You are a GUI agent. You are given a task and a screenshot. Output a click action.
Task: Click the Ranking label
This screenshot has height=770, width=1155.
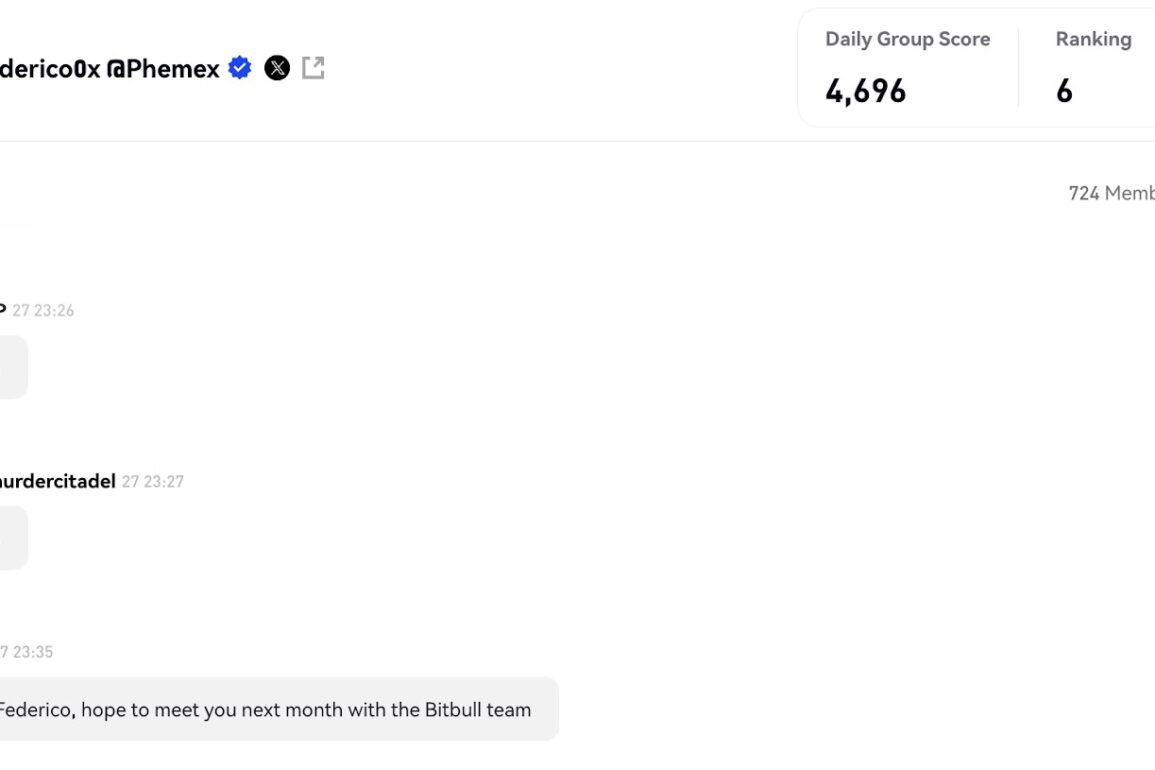[1093, 39]
